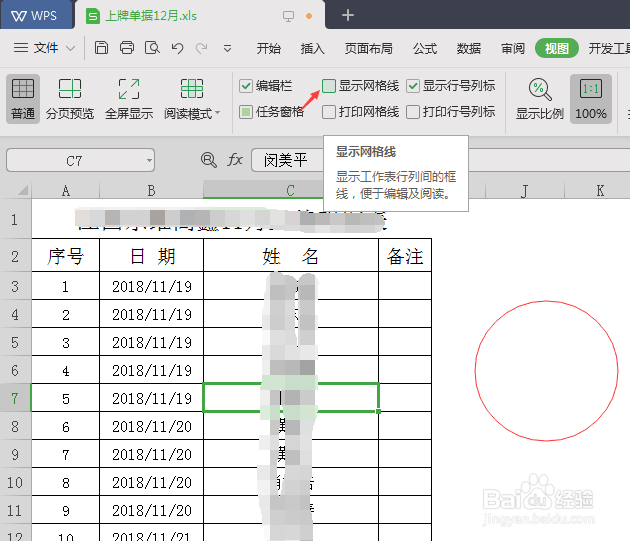Click the fx insert function icon
630x541 pixels.
pyautogui.click(x=235, y=160)
